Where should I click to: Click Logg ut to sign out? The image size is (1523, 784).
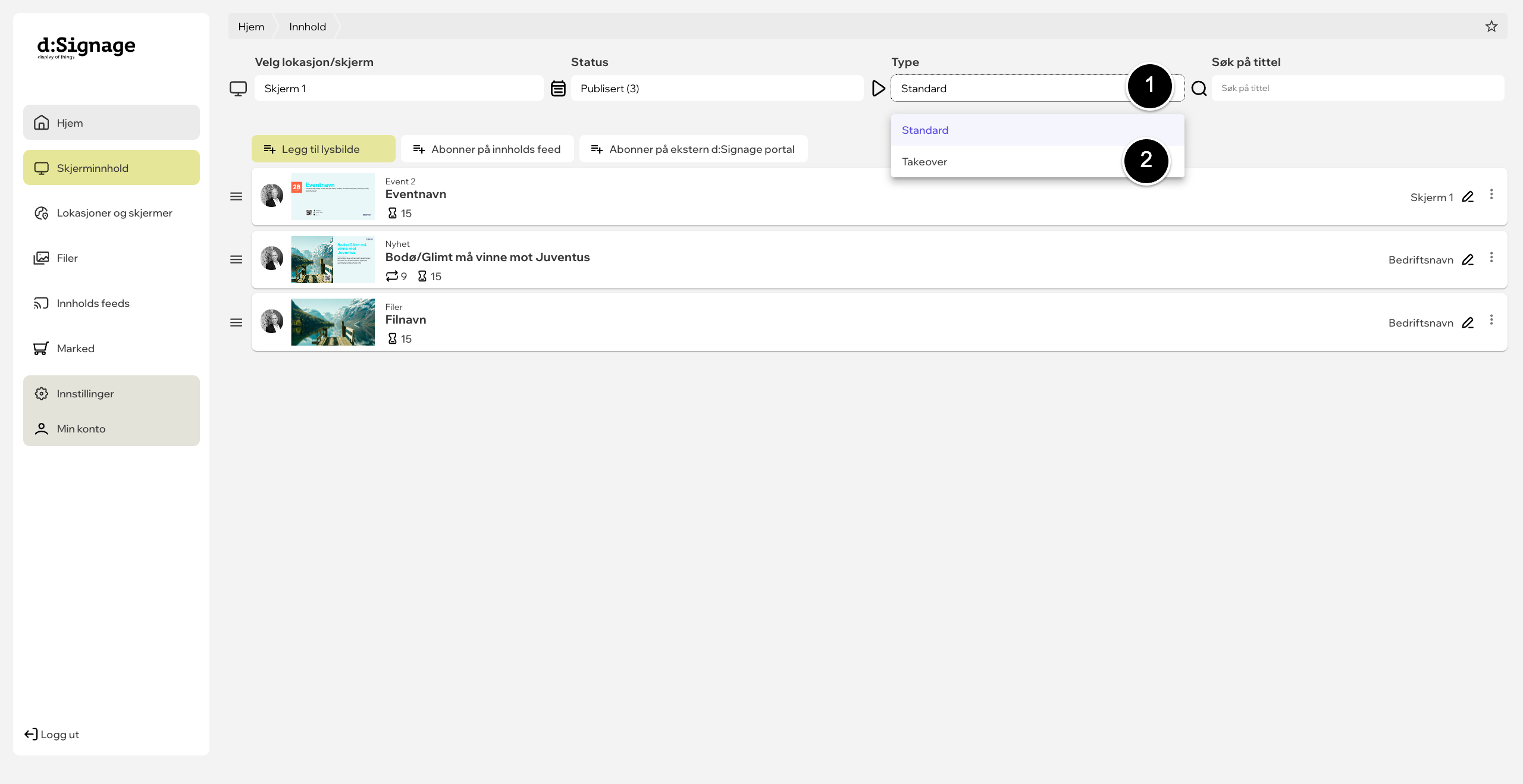pyautogui.click(x=52, y=735)
